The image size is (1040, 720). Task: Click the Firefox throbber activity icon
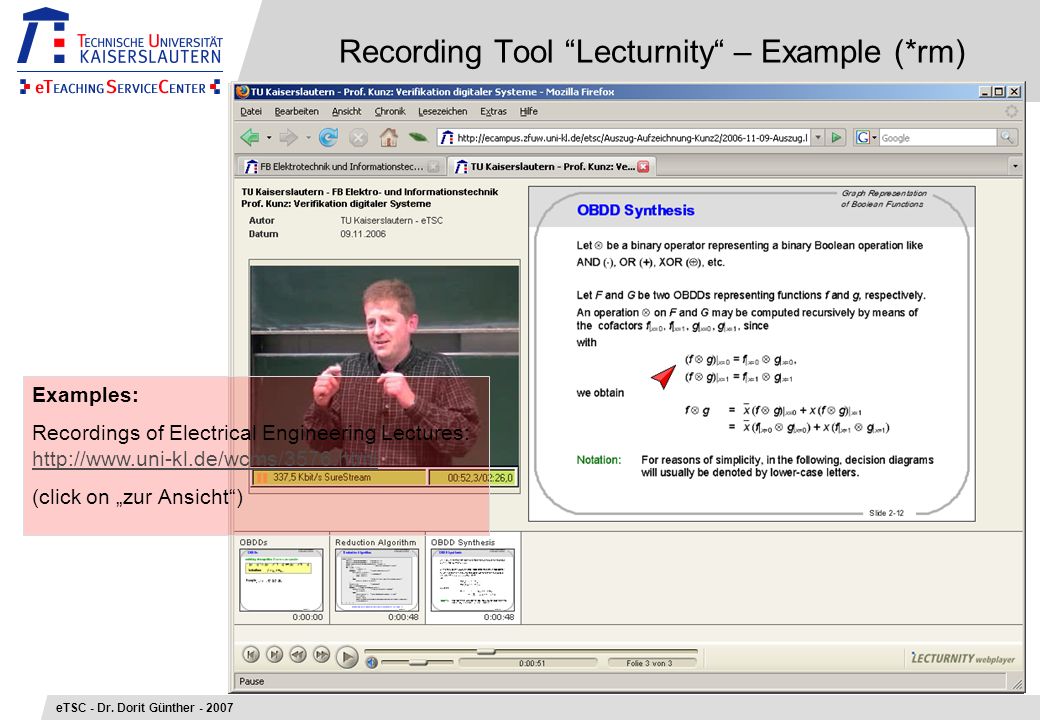point(1011,111)
